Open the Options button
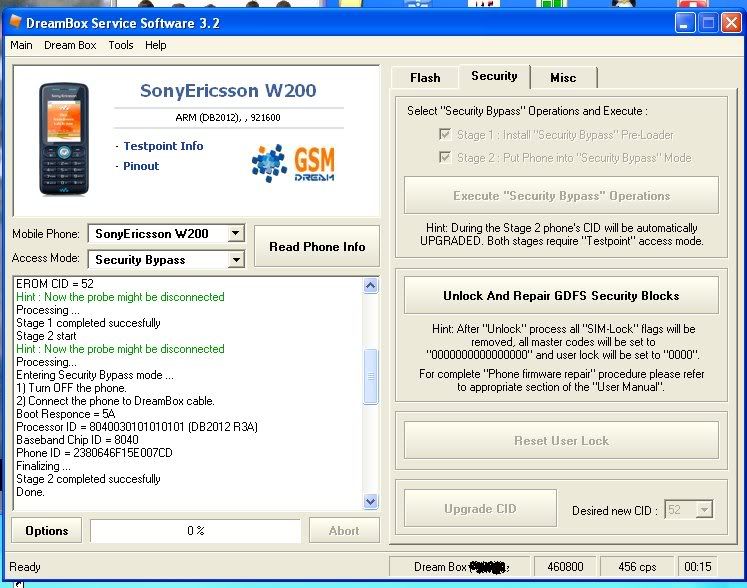Screen dimensions: 747x588 pyautogui.click(x=47, y=530)
